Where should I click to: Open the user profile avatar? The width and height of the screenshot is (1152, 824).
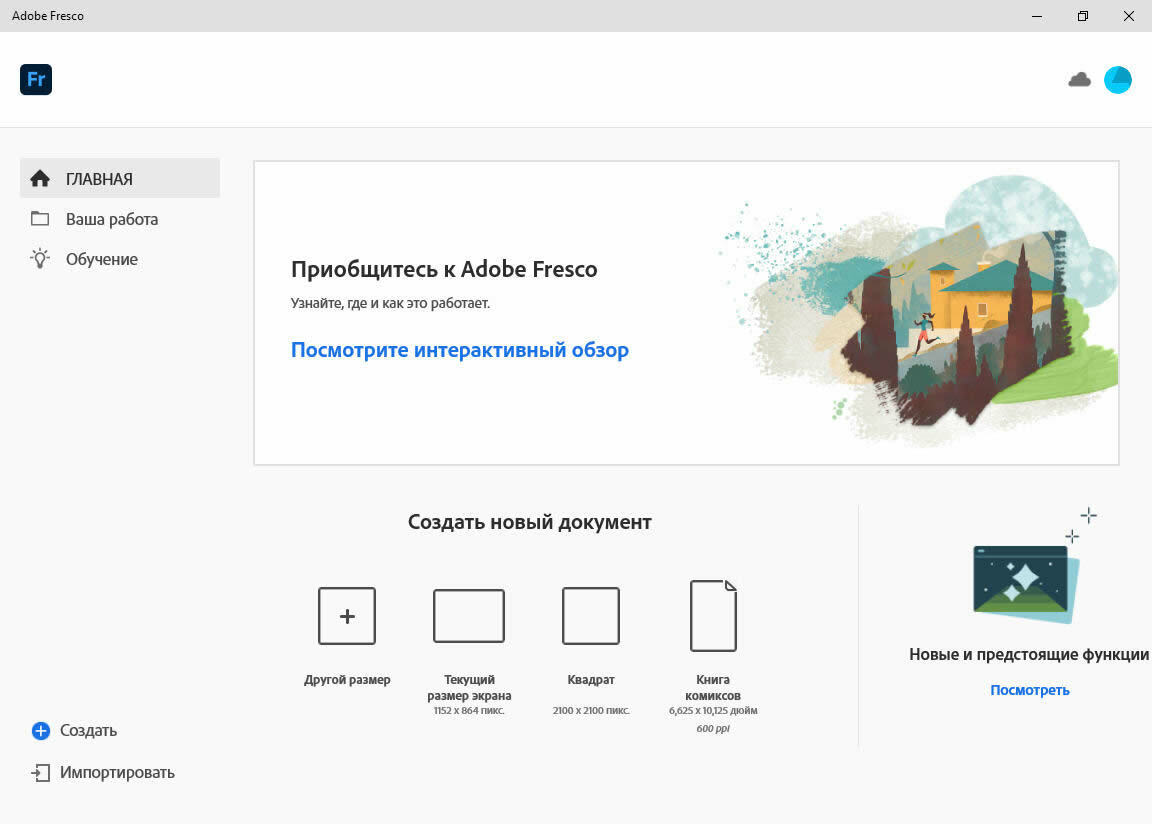tap(1117, 80)
